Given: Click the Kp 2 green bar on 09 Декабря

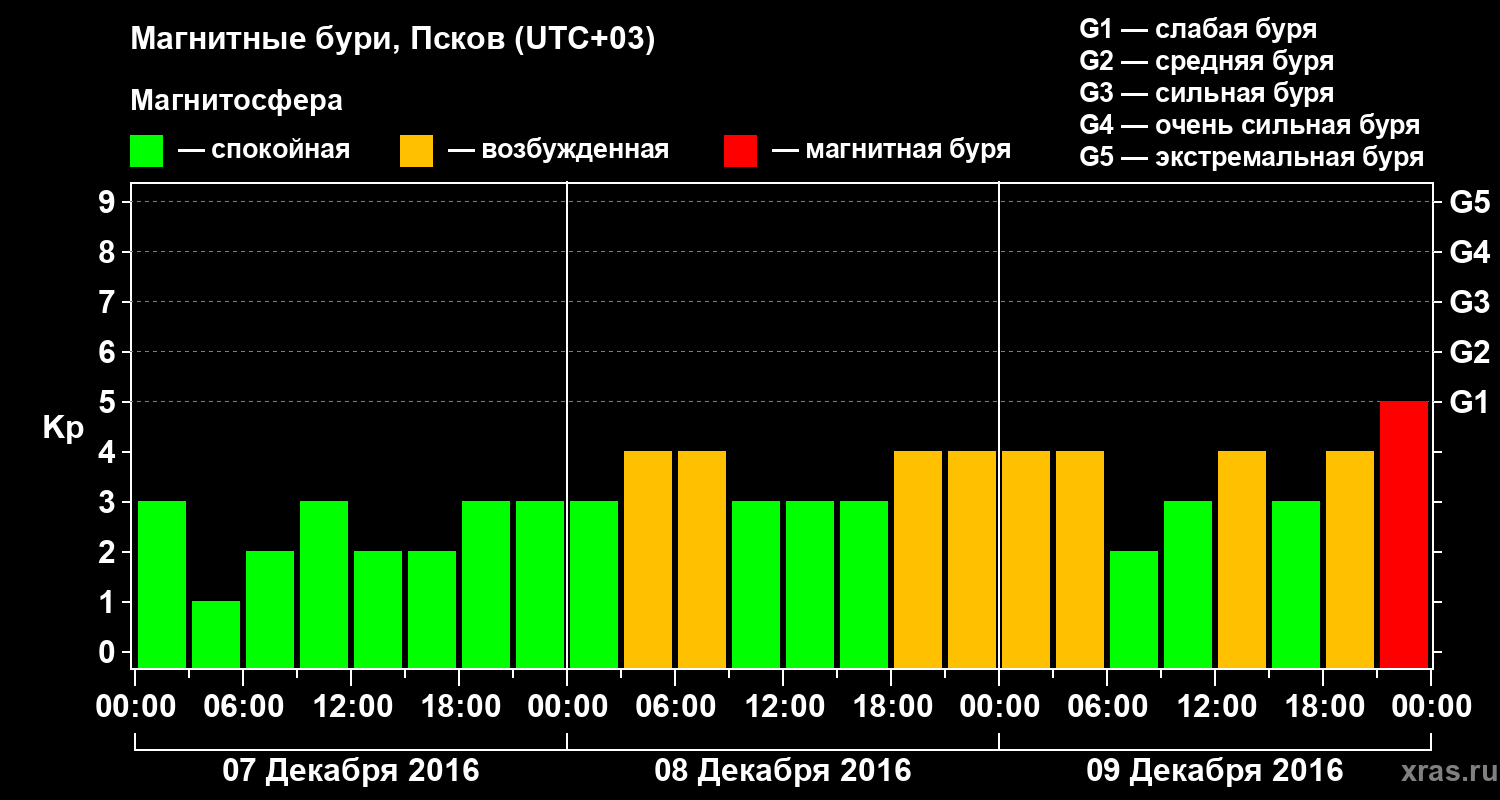Looking at the screenshot, I should point(1133,609).
